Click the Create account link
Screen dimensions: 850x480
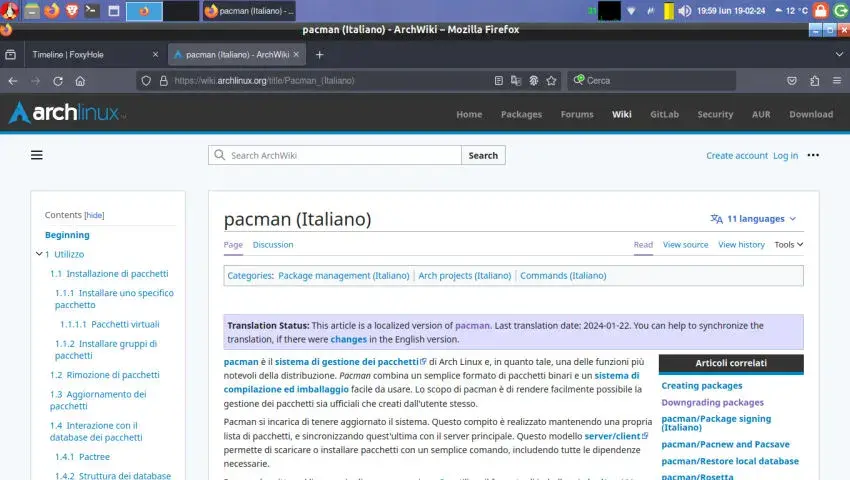click(736, 156)
